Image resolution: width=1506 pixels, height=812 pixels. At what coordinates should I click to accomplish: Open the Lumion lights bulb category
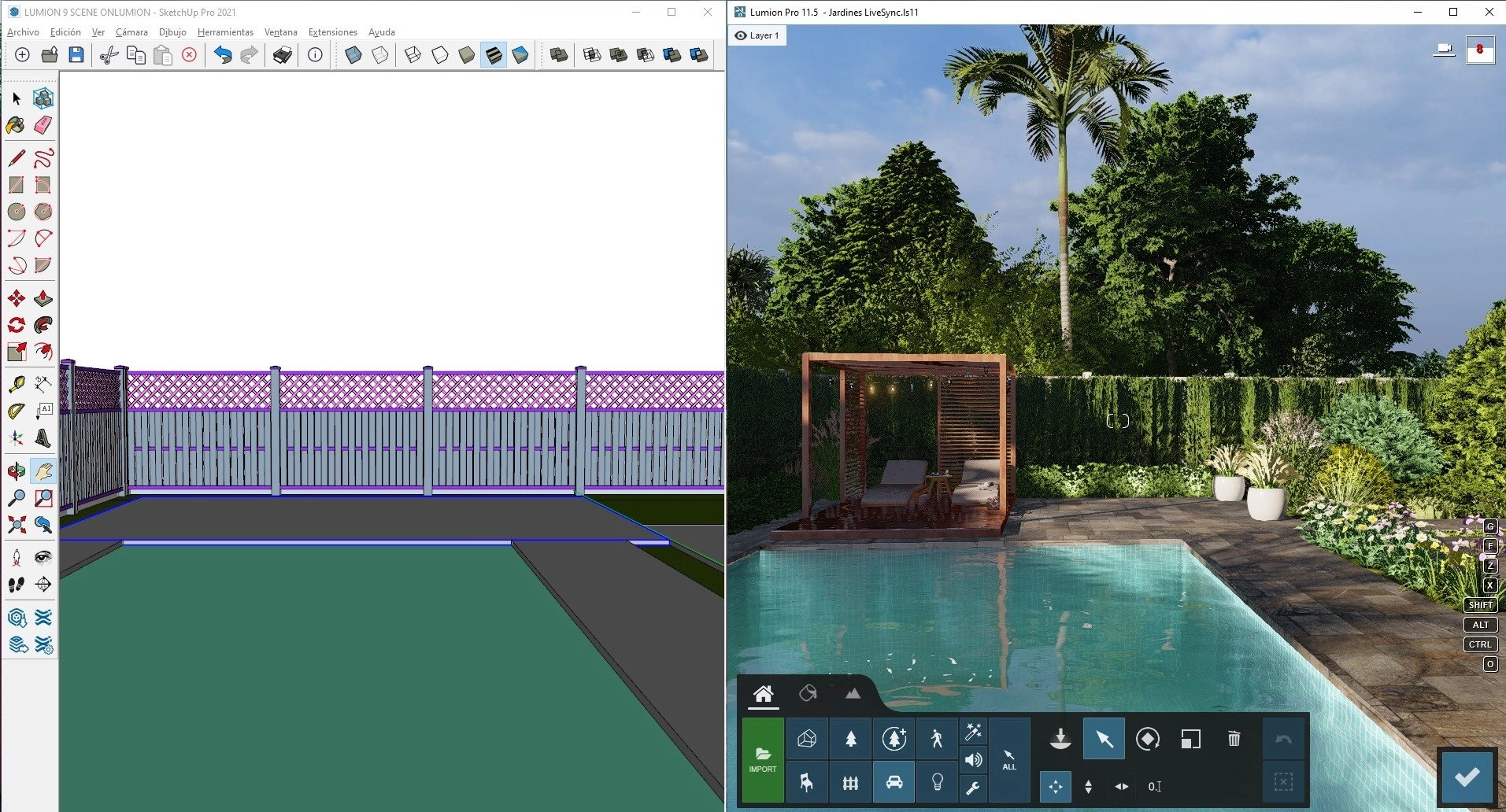tap(937, 782)
